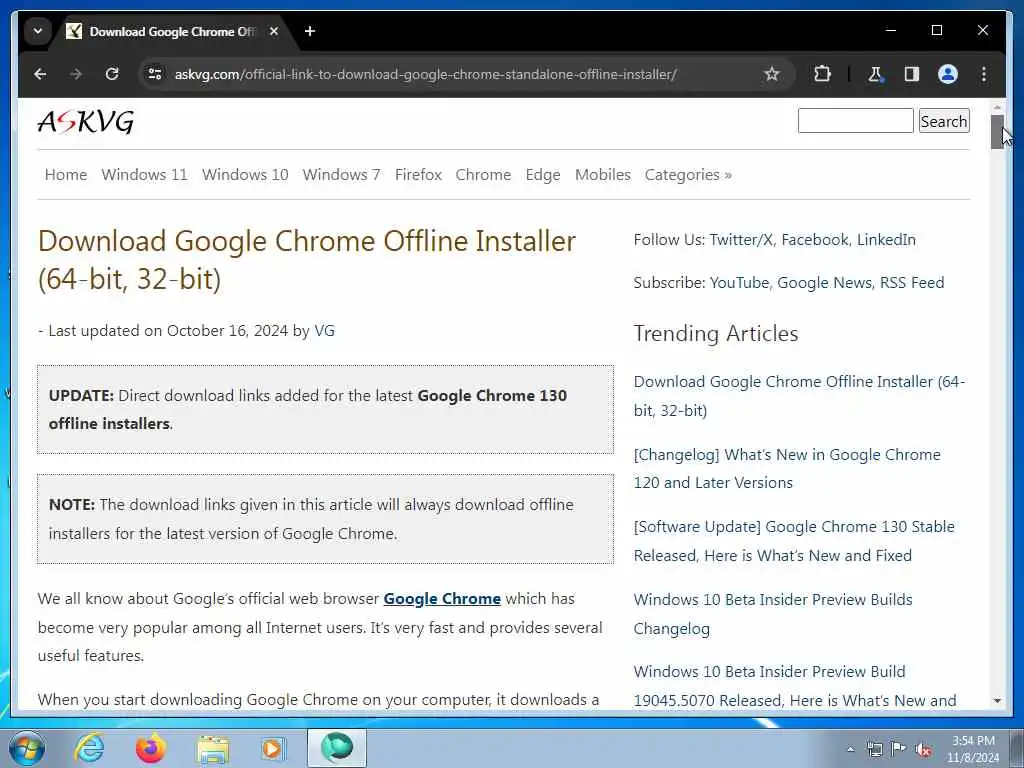This screenshot has height=768, width=1024.
Task: Click the Search button
Action: coord(944,121)
